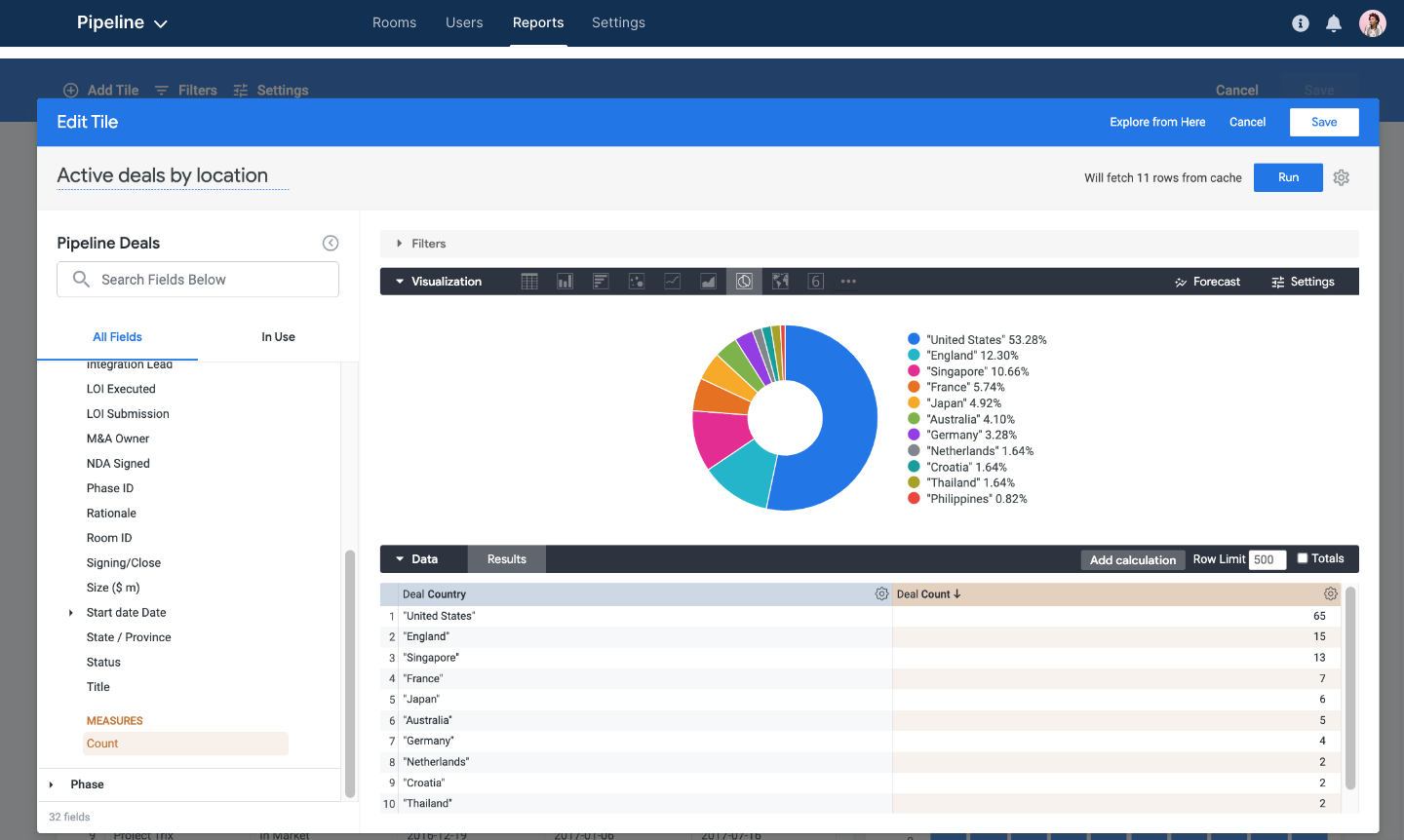This screenshot has height=840, width=1404.
Task: Select the line chart visualization
Action: point(672,281)
